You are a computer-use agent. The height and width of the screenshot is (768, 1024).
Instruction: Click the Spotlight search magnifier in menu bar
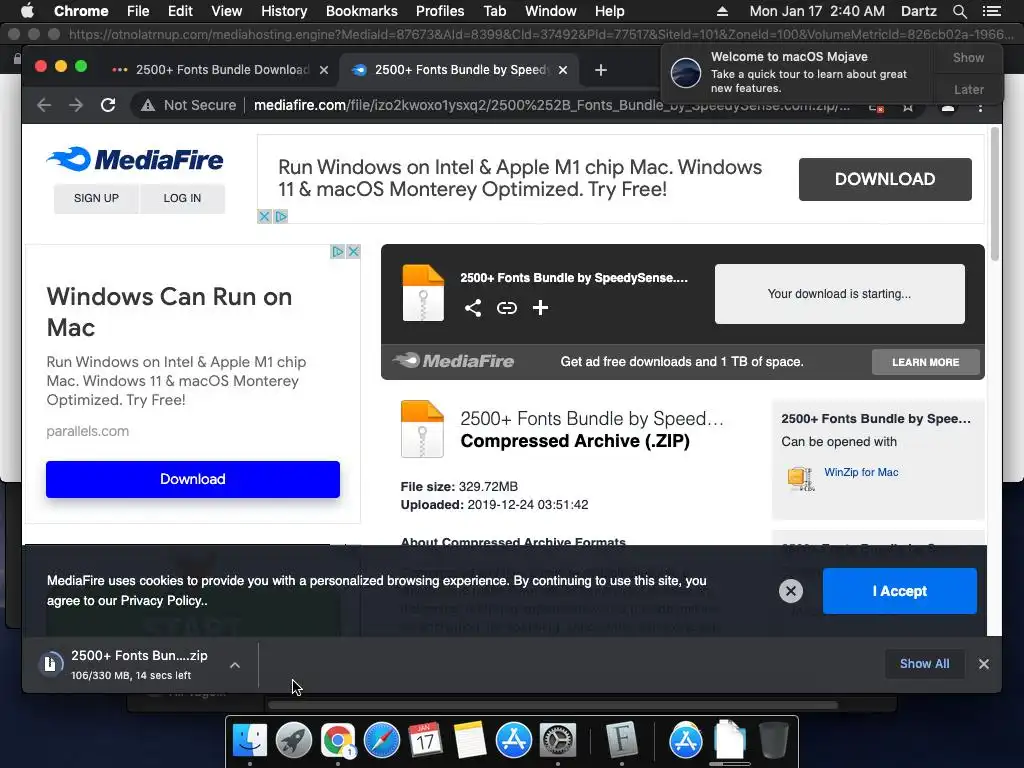coord(959,11)
